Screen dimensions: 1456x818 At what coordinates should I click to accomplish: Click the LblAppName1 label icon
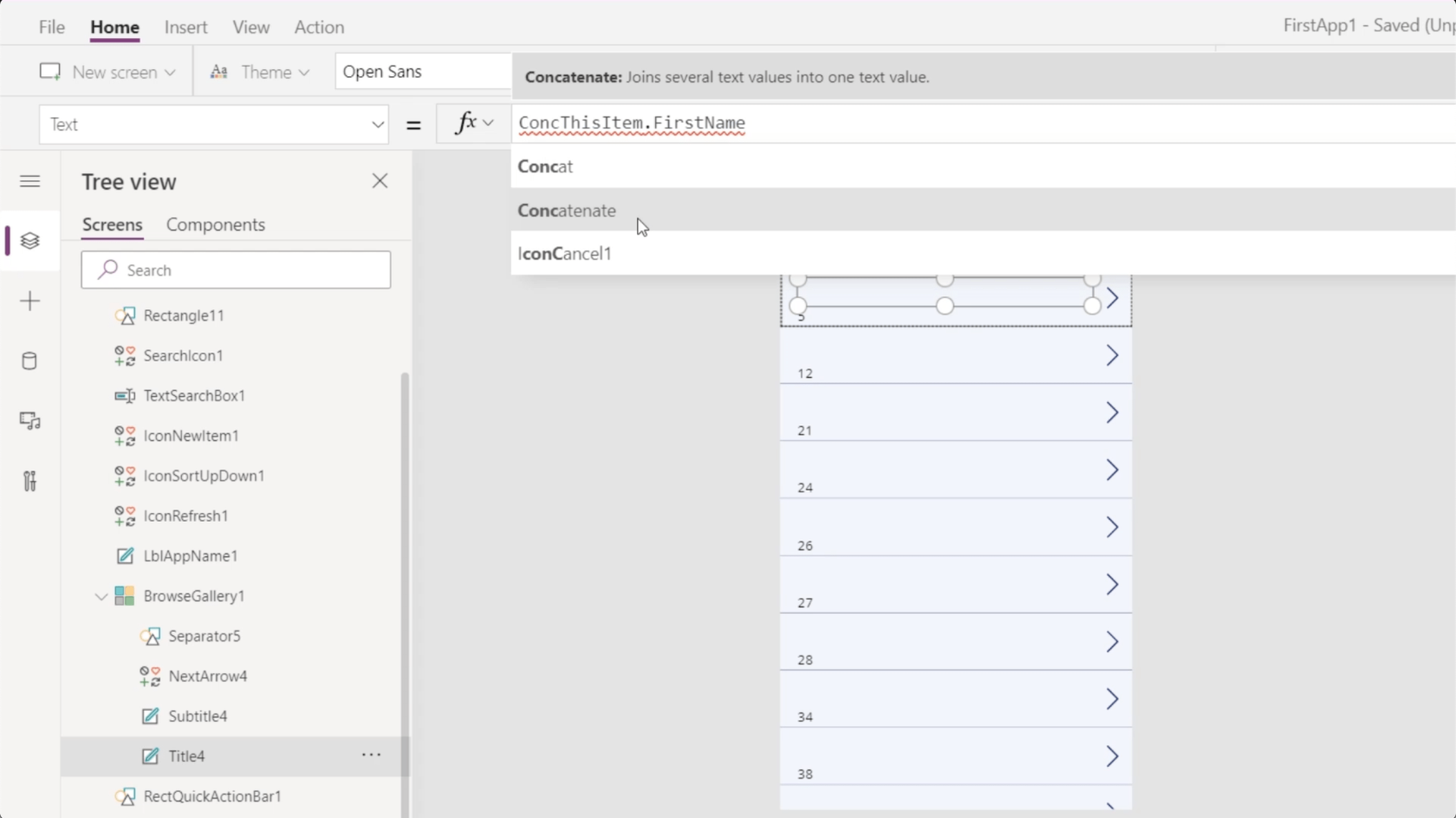pos(125,555)
